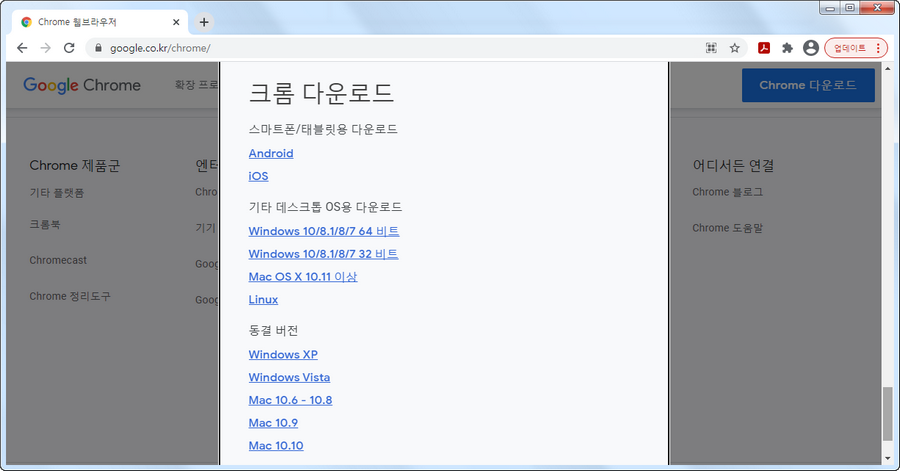The image size is (900, 471).
Task: Open the profile avatar icon
Action: pyautogui.click(x=810, y=48)
